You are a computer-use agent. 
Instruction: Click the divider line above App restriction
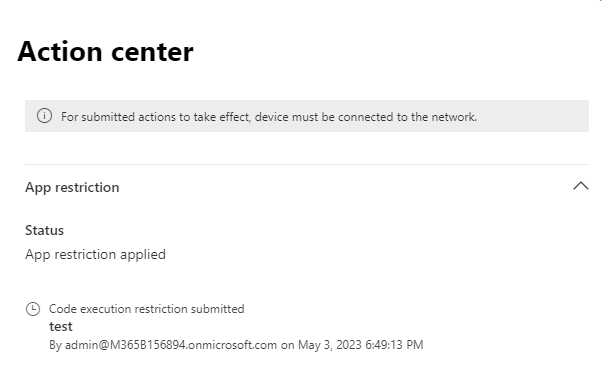click(307, 164)
